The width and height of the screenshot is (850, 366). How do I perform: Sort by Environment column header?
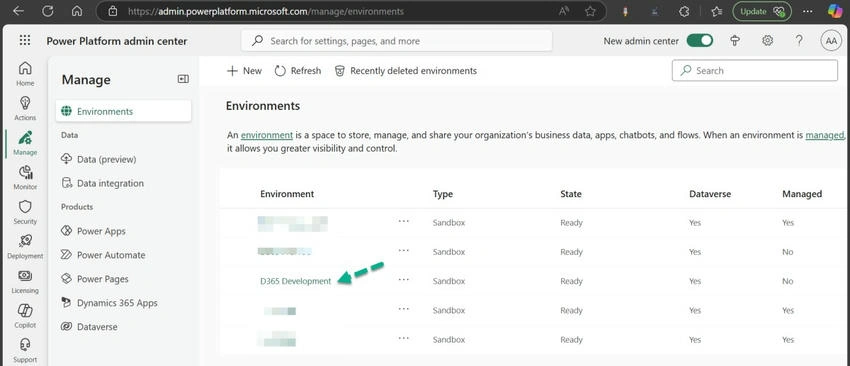(287, 194)
